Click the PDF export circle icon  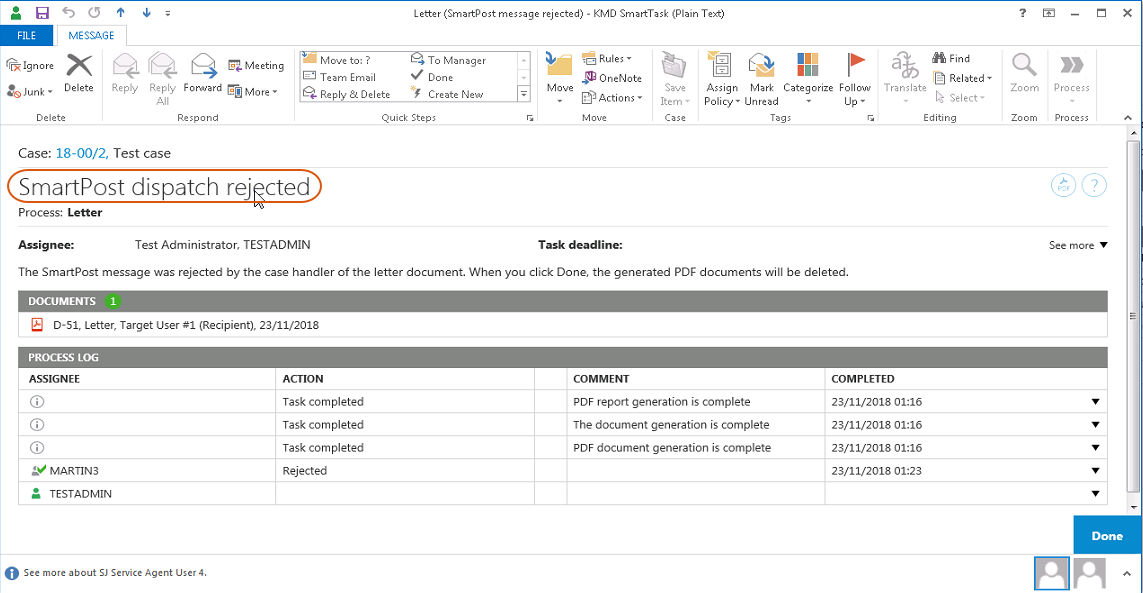tap(1063, 185)
